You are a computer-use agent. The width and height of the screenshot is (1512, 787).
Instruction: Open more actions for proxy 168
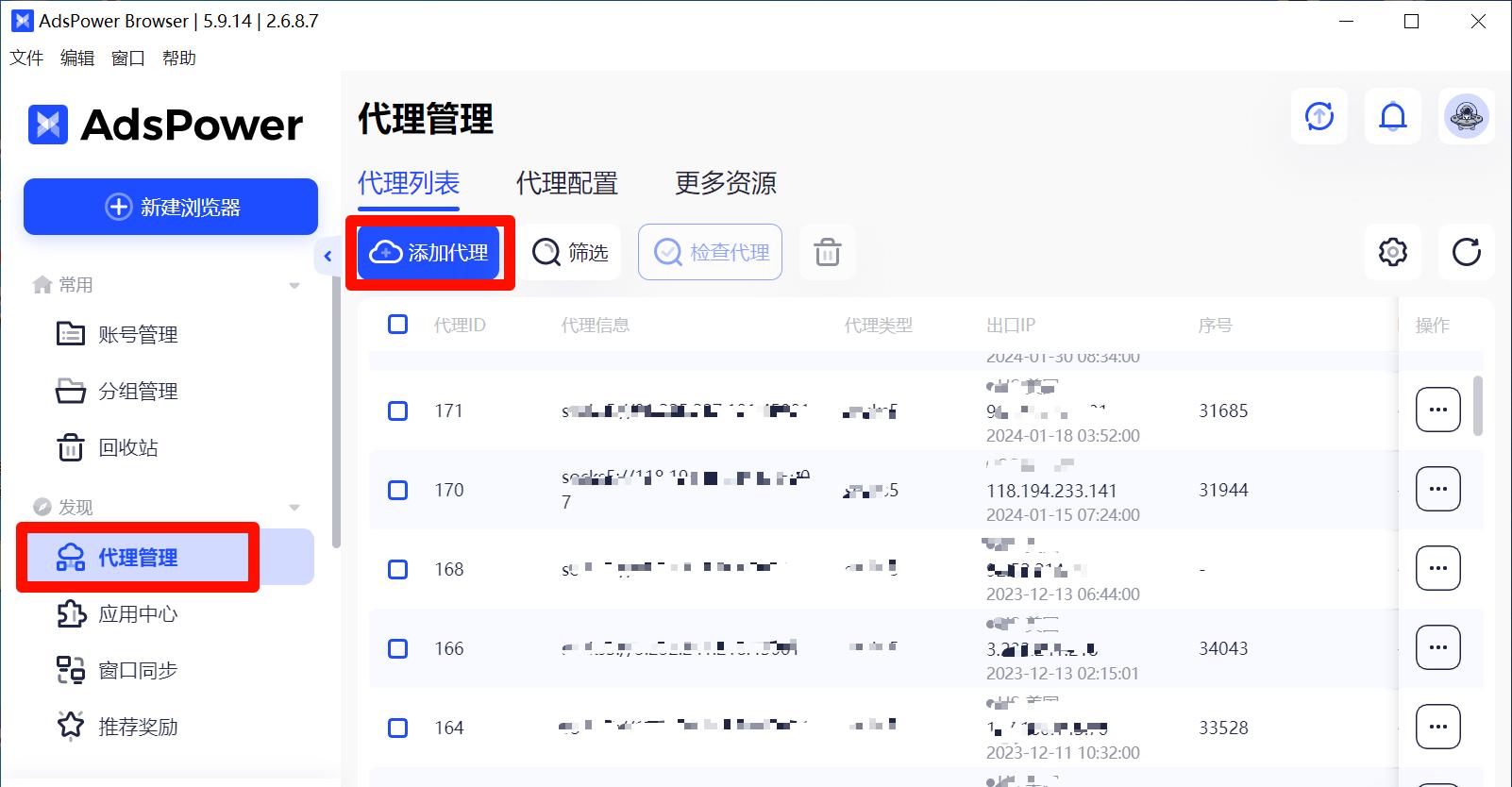click(x=1437, y=568)
